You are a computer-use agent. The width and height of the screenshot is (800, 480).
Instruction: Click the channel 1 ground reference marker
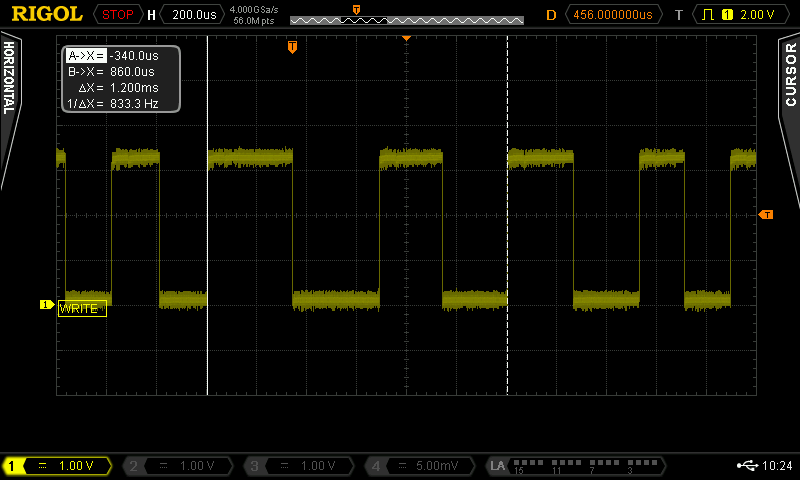pos(46,305)
